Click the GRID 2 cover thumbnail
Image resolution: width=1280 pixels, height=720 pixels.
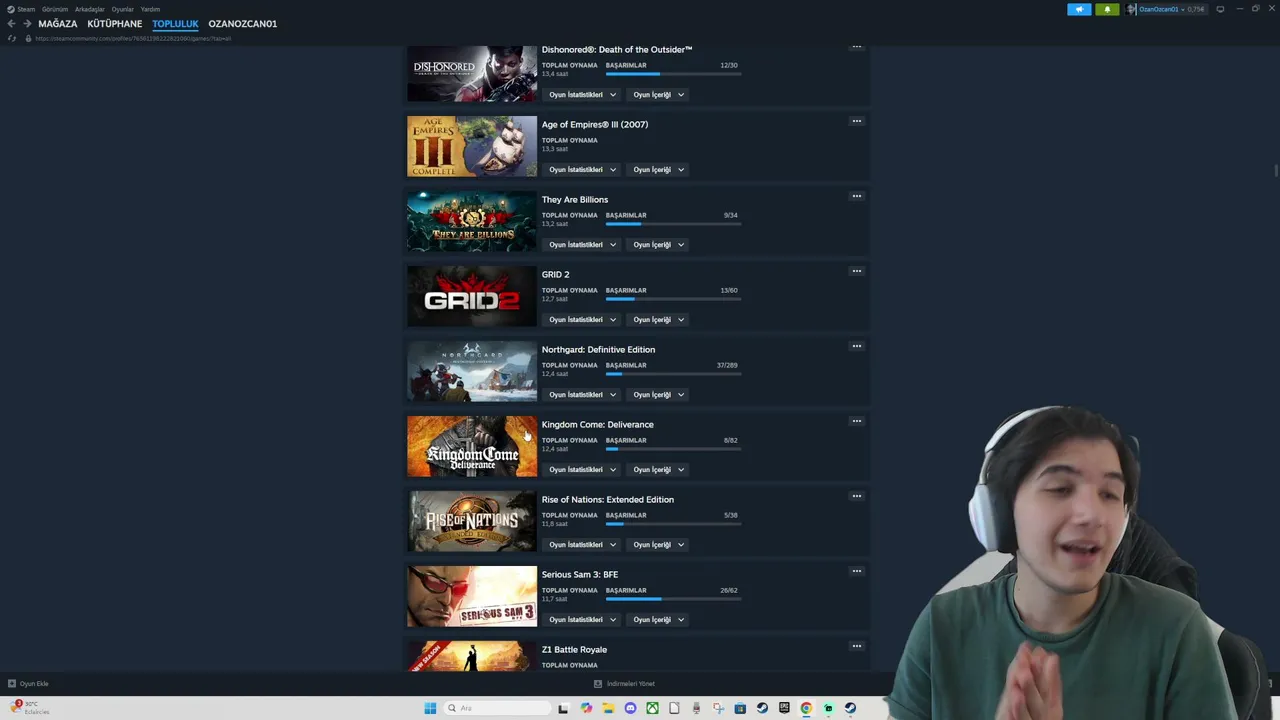[x=472, y=296]
